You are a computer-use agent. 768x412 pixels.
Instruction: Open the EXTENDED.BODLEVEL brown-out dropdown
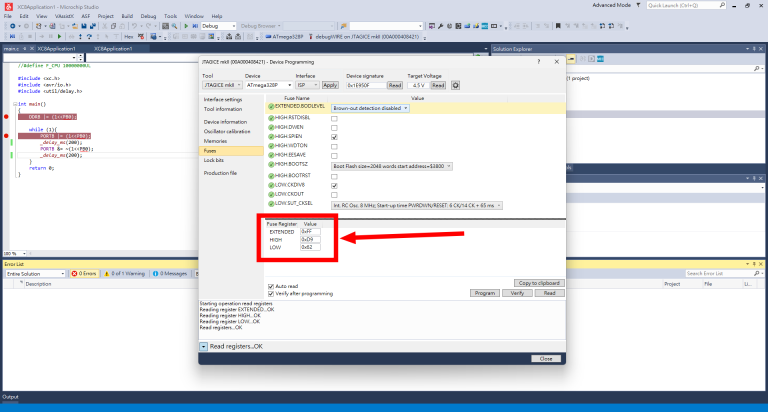coord(370,108)
